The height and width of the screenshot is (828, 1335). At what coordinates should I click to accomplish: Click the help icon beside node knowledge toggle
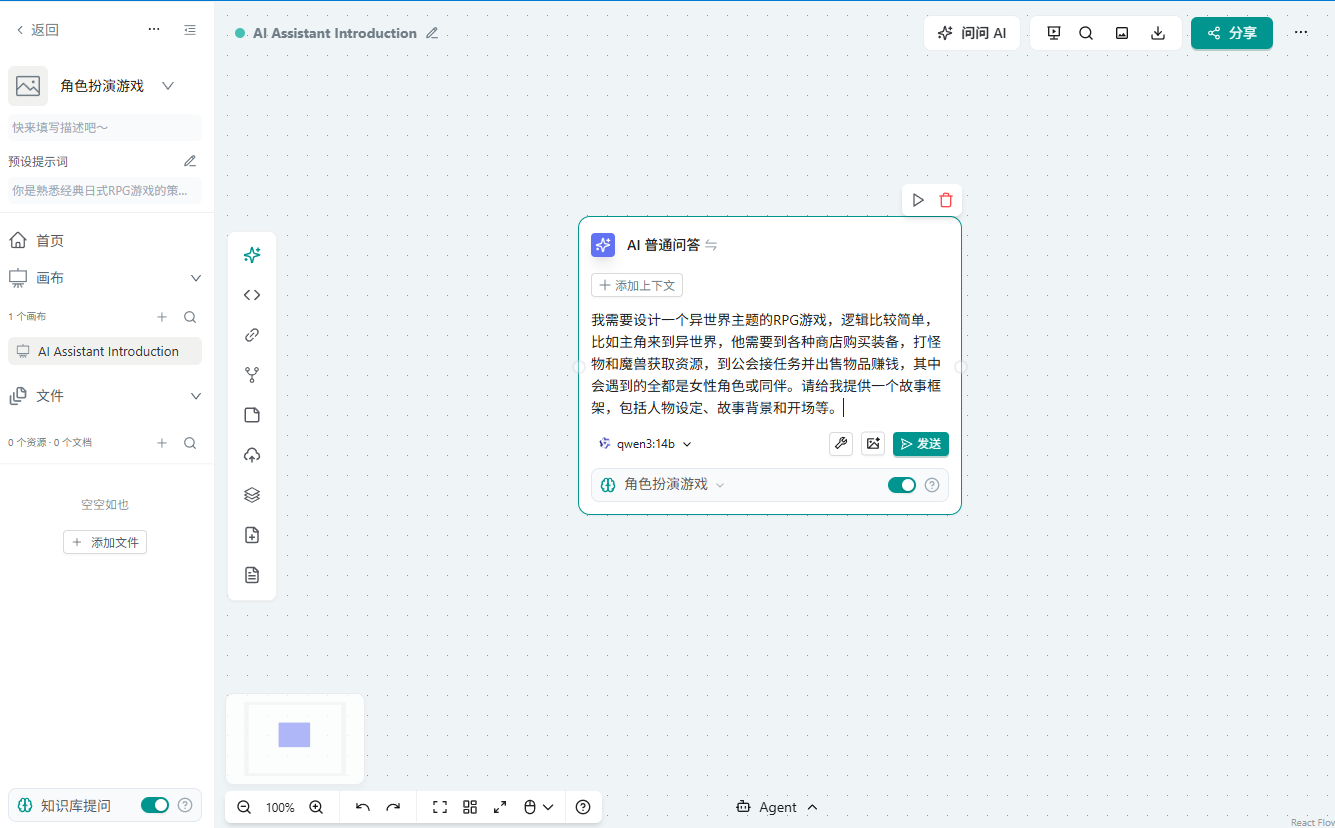click(x=932, y=485)
